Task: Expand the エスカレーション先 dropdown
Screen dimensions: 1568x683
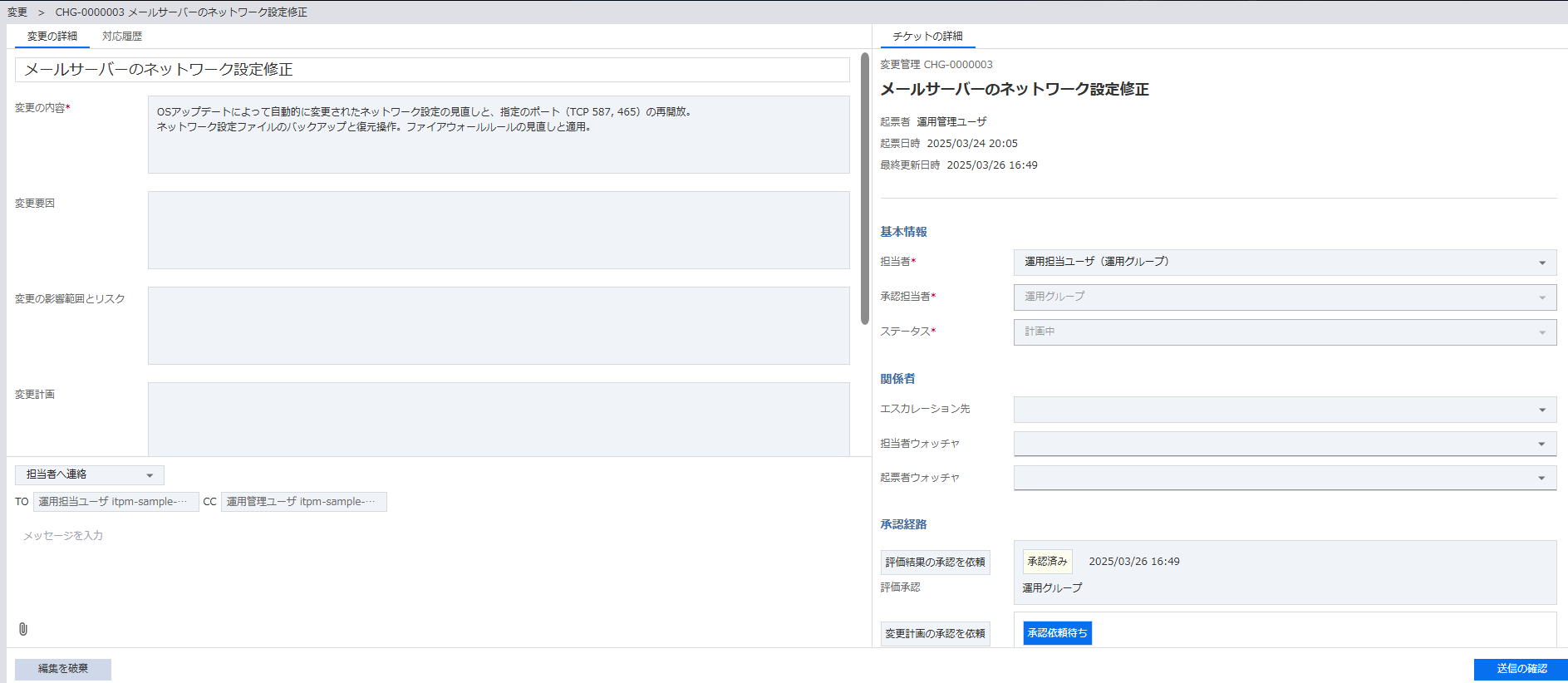Action: click(1284, 410)
